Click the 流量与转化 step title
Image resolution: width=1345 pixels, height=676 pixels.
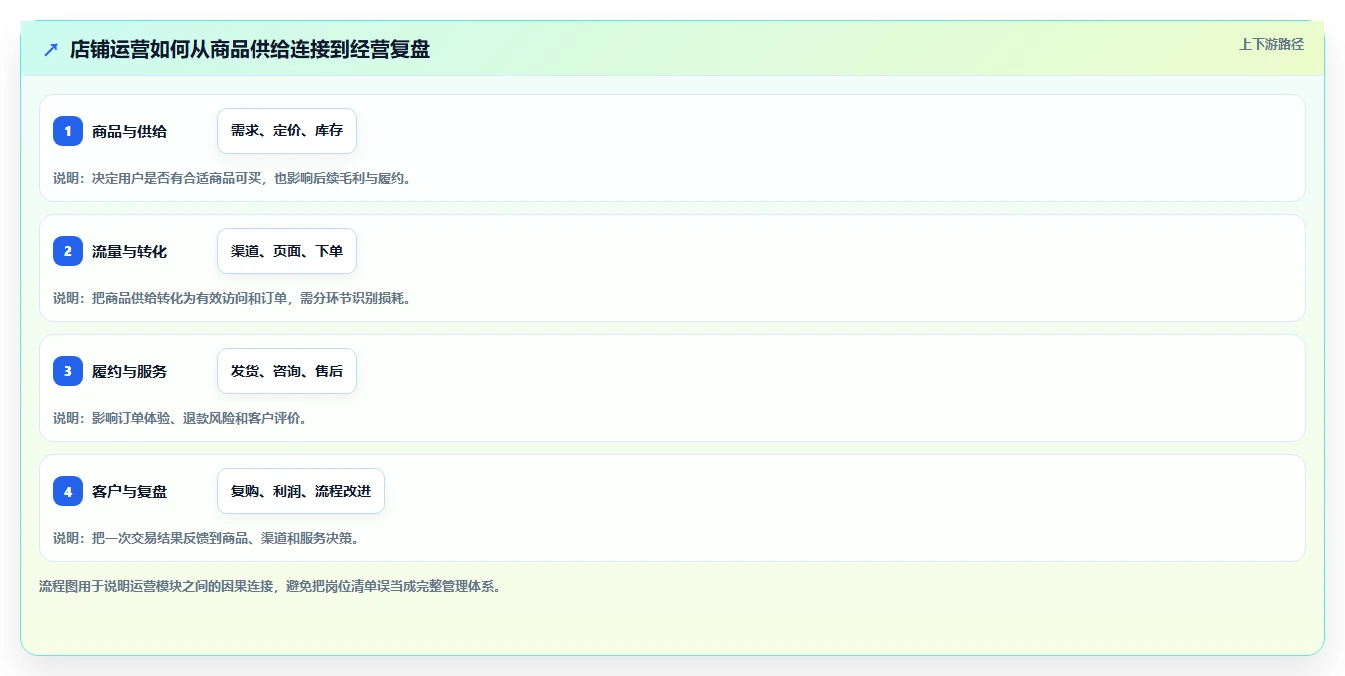click(x=130, y=251)
